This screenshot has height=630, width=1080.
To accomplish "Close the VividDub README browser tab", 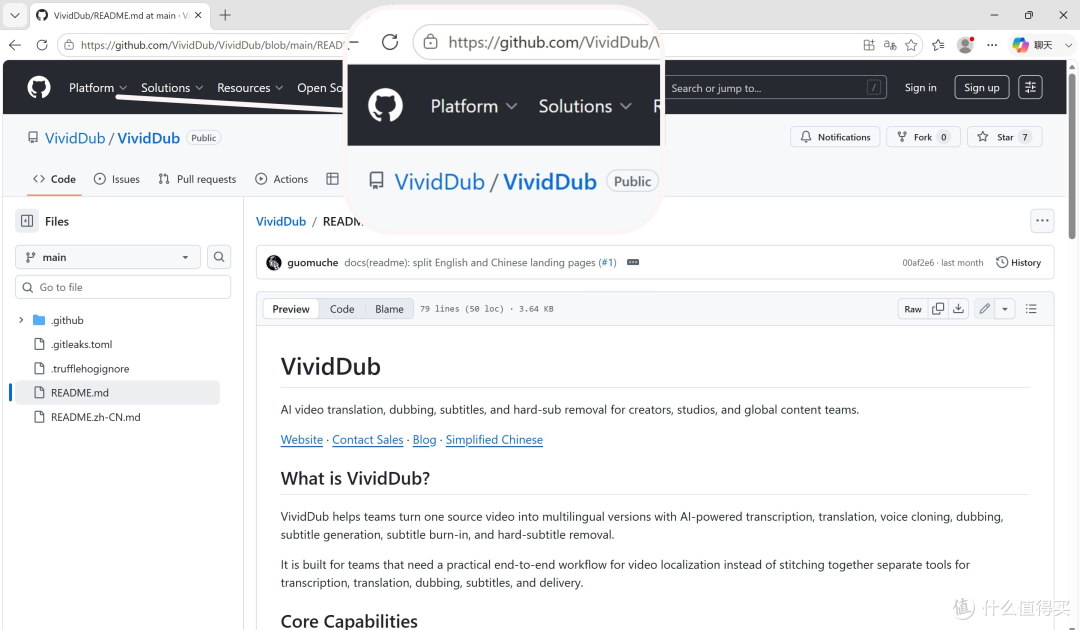I will pos(198,14).
